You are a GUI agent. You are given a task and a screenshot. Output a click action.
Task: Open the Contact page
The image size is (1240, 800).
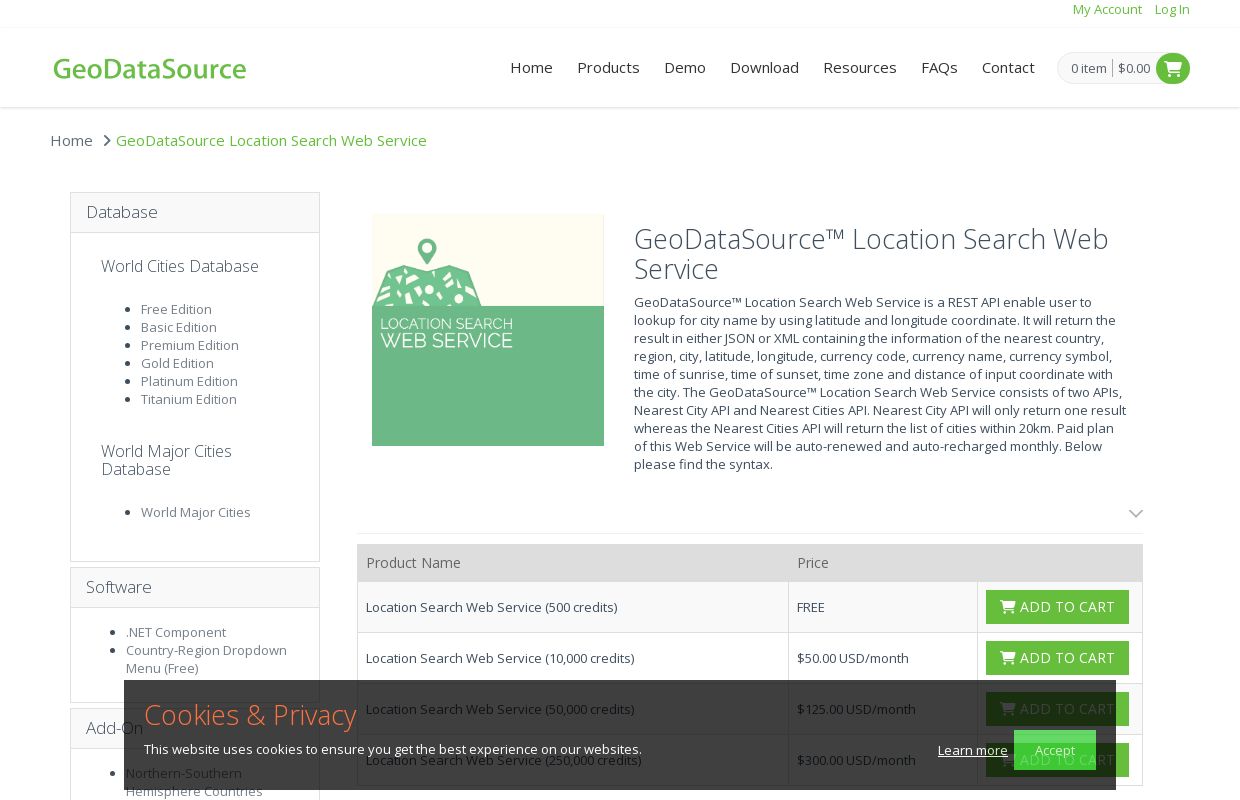(x=1008, y=67)
